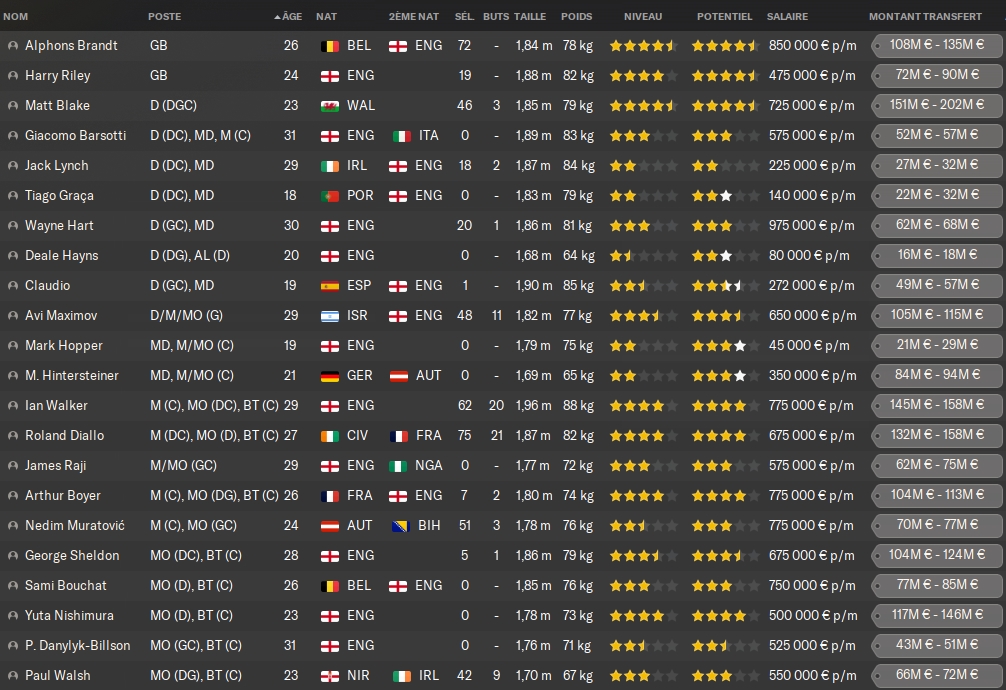
Task: Click the person icon beside George Sheldon
Action: pyautogui.click(x=12, y=556)
